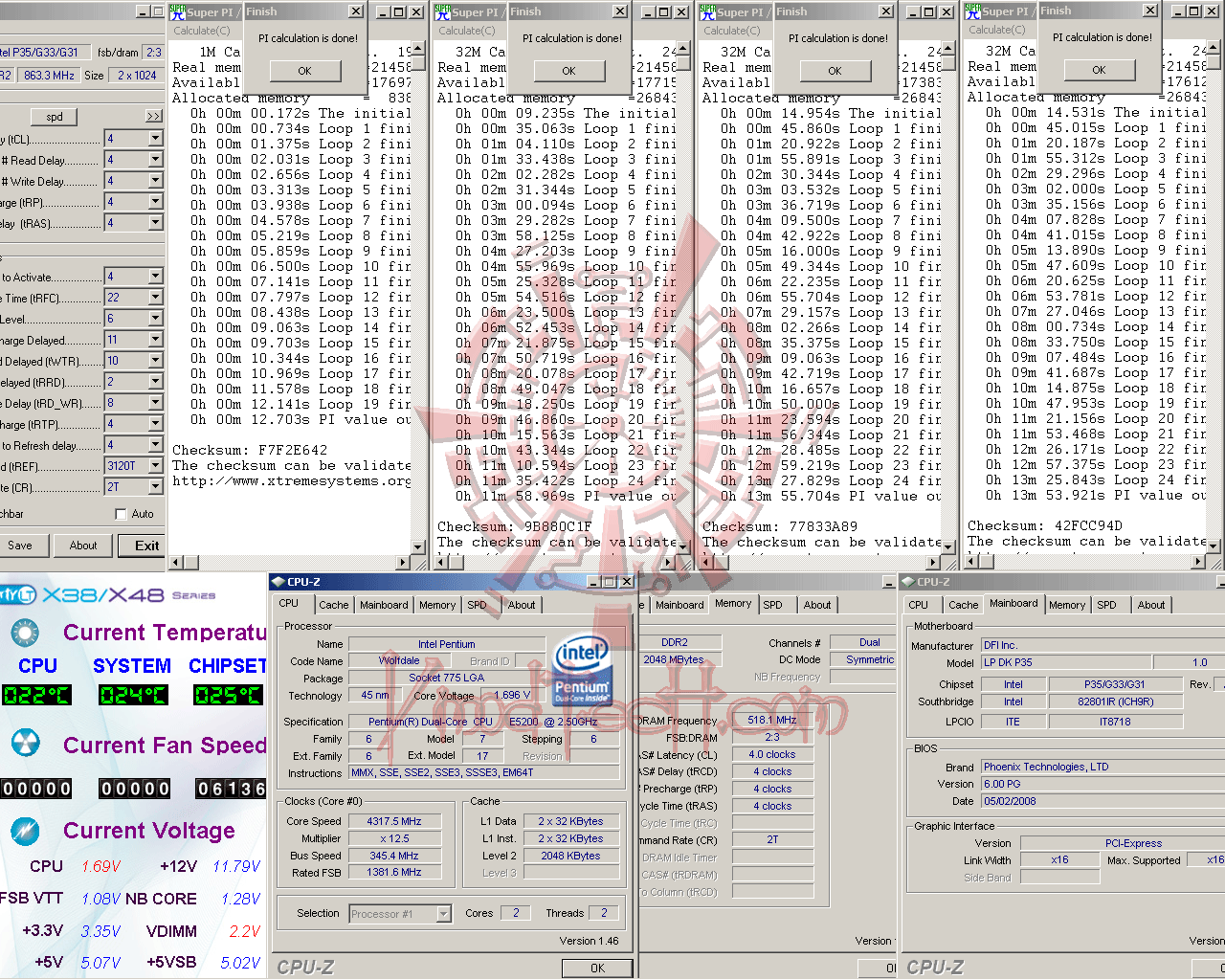Open the Memory tab in the CPU-Z Motherboard window

tap(1067, 605)
